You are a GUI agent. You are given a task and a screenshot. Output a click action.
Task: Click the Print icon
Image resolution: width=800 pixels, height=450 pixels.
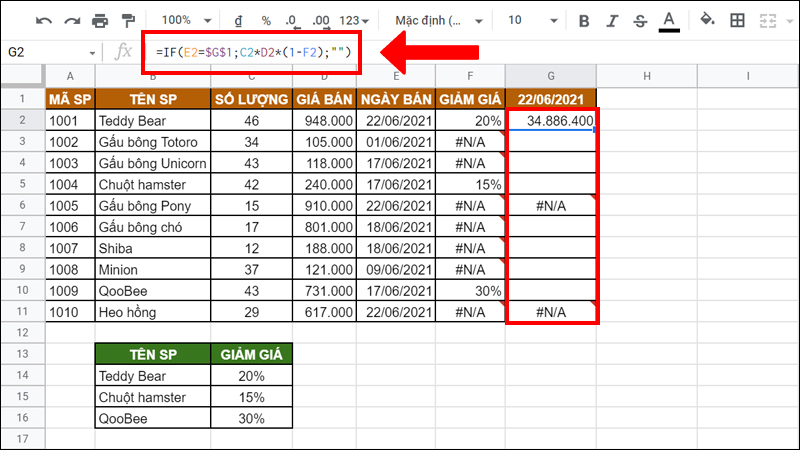100,21
